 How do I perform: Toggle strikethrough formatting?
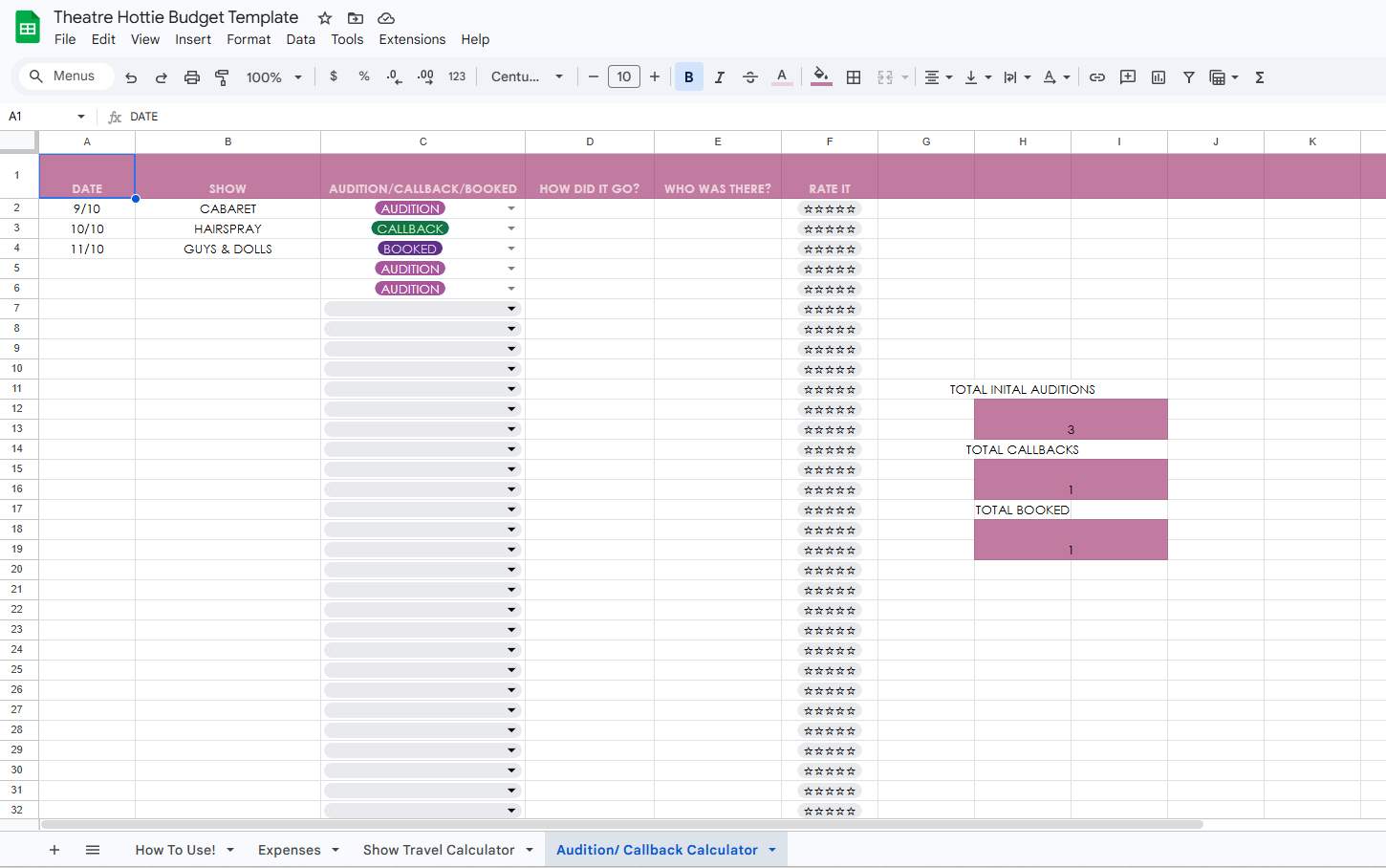750,77
